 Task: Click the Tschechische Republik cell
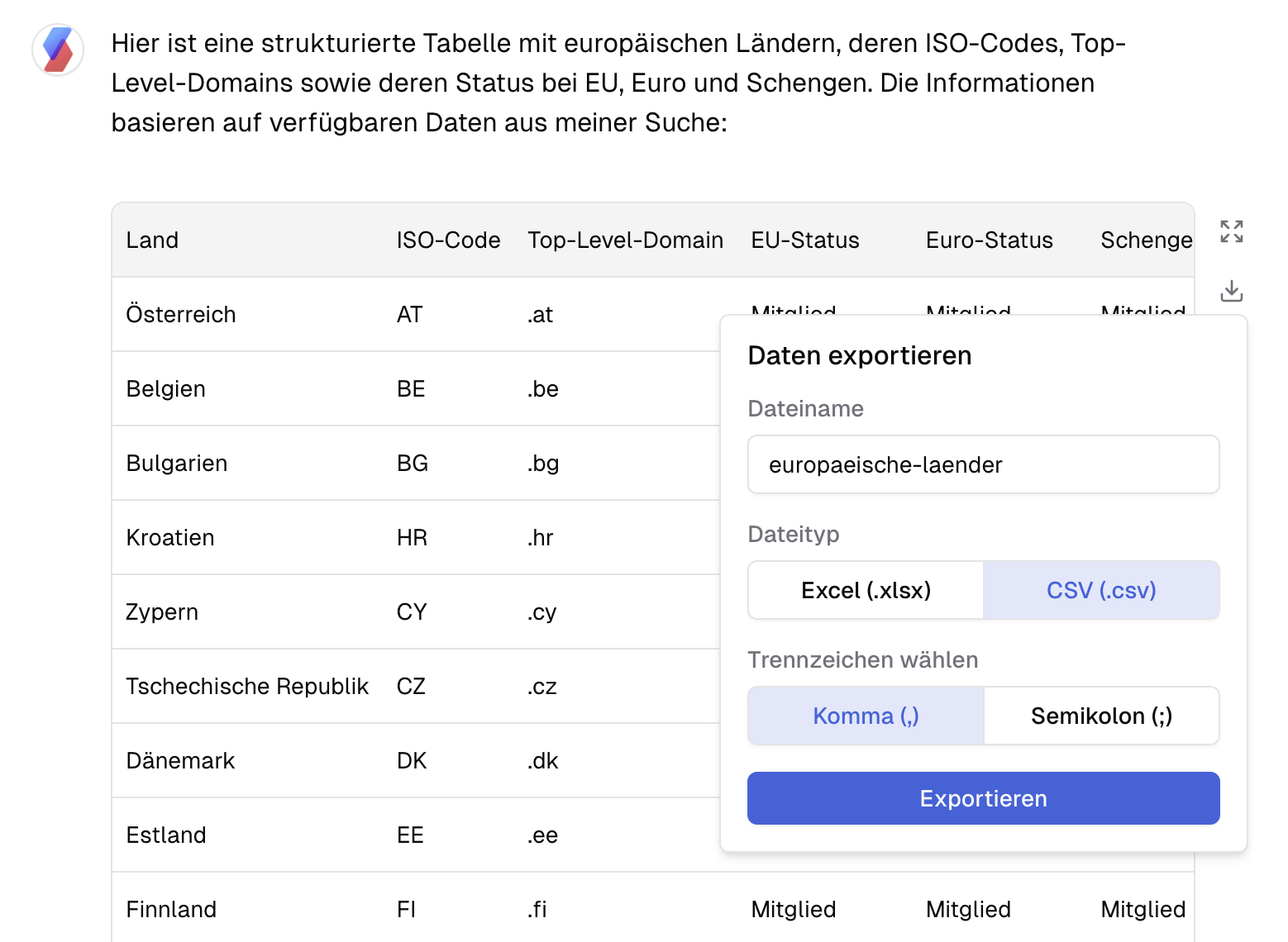[x=247, y=687]
